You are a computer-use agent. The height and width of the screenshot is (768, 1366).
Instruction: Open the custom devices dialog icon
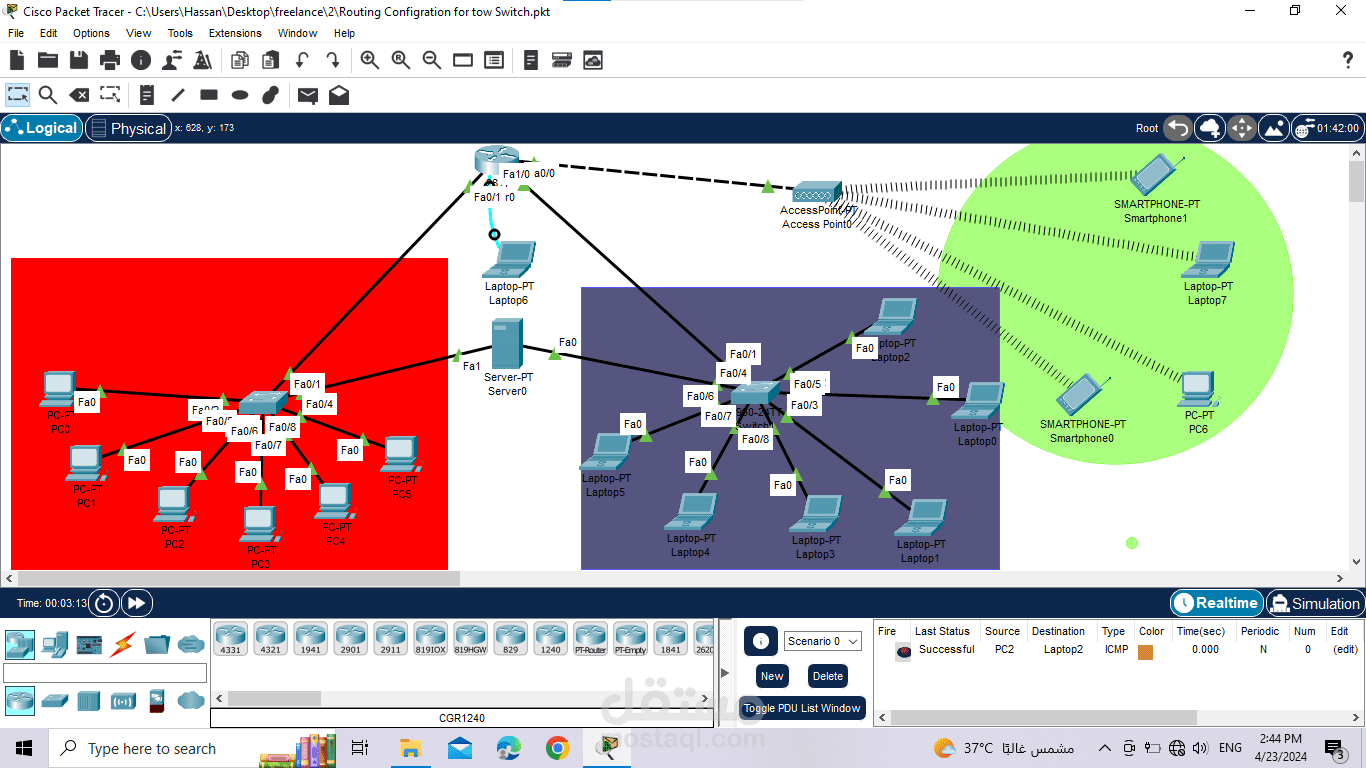[x=562, y=61]
